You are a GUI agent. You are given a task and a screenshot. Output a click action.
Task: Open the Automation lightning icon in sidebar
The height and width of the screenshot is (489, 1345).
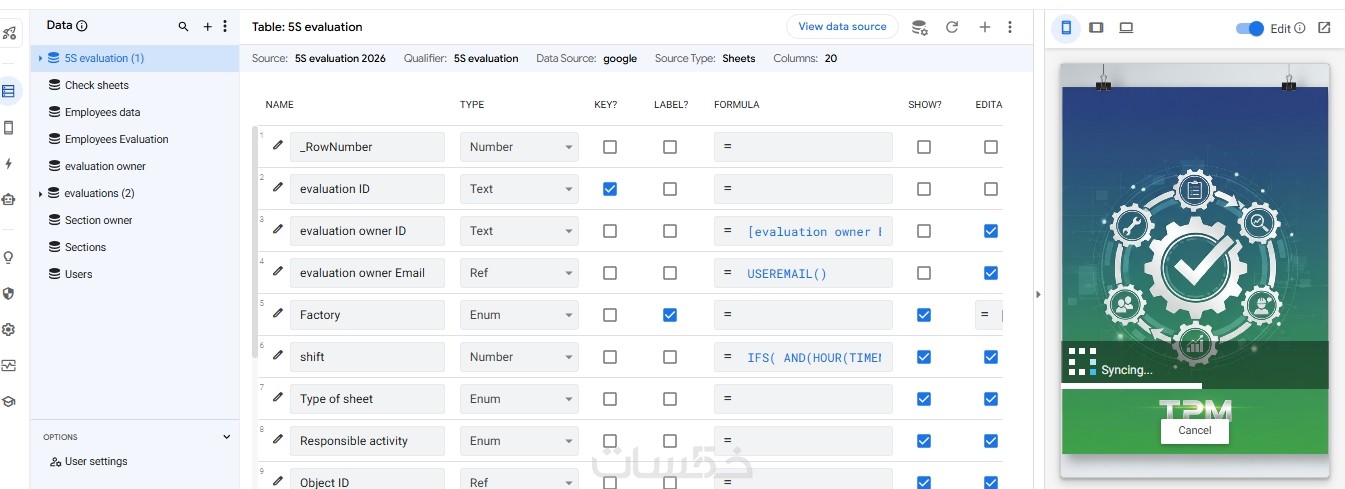click(9, 163)
